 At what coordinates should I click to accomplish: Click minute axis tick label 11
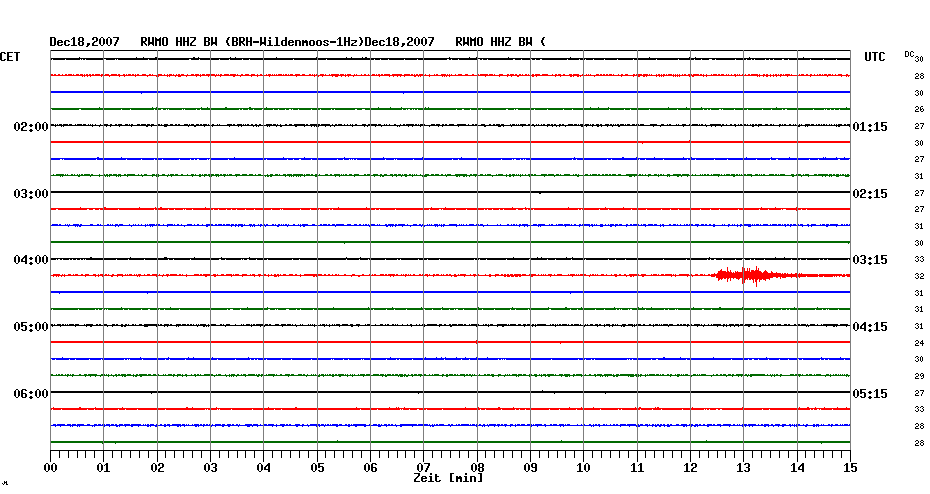pyautogui.click(x=637, y=468)
